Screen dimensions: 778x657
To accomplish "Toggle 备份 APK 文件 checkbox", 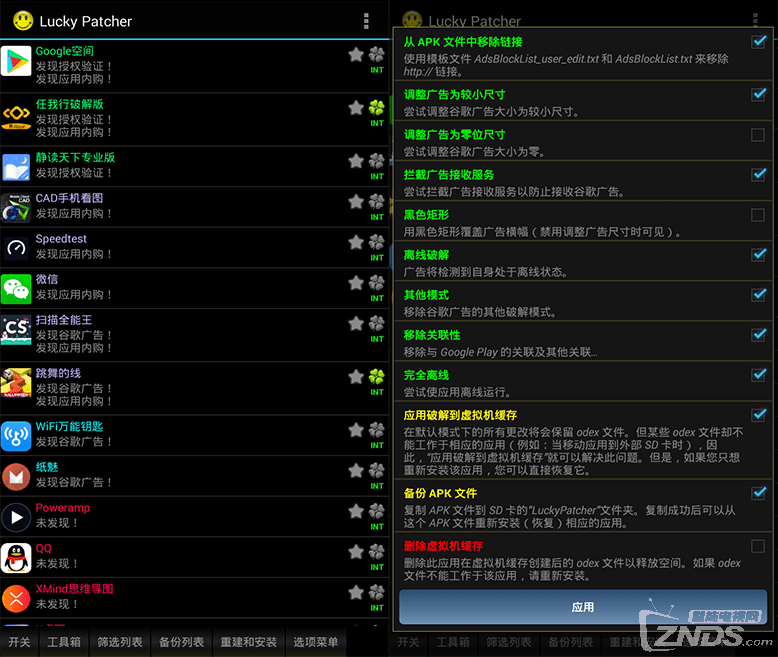I will [x=758, y=493].
